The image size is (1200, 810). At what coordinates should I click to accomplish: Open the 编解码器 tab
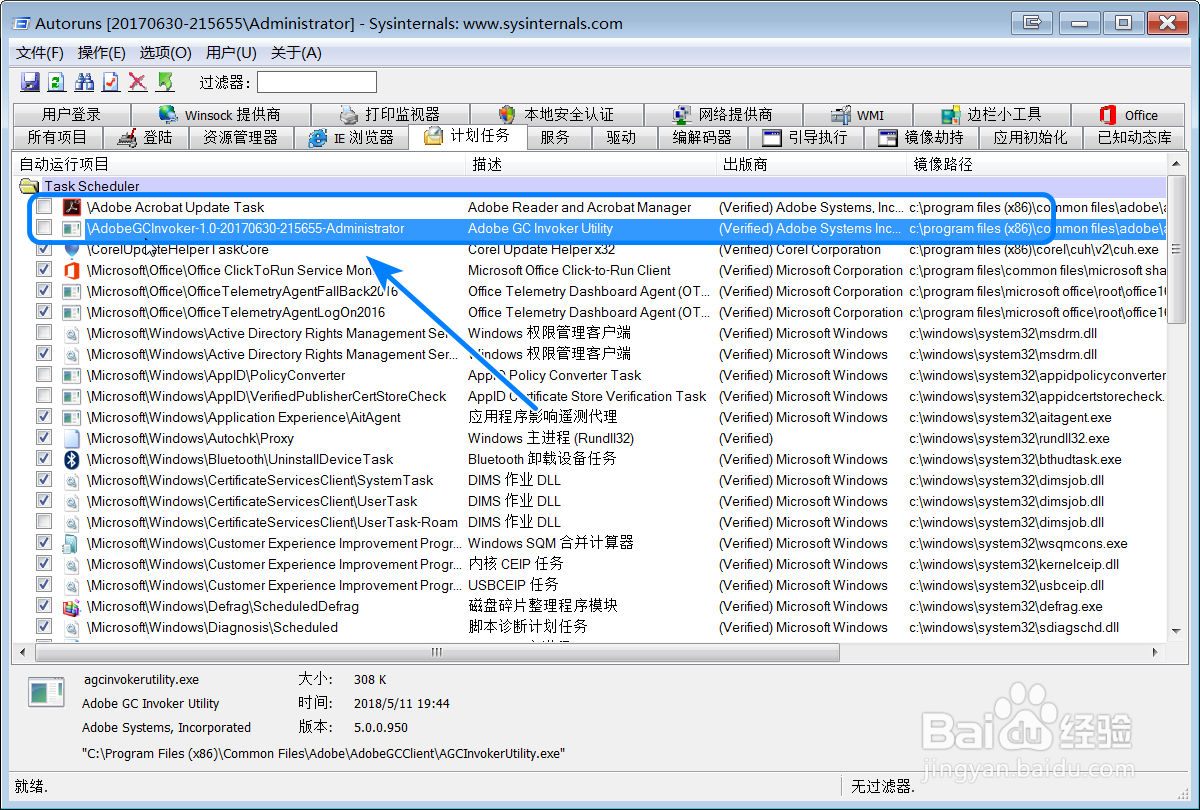[702, 138]
